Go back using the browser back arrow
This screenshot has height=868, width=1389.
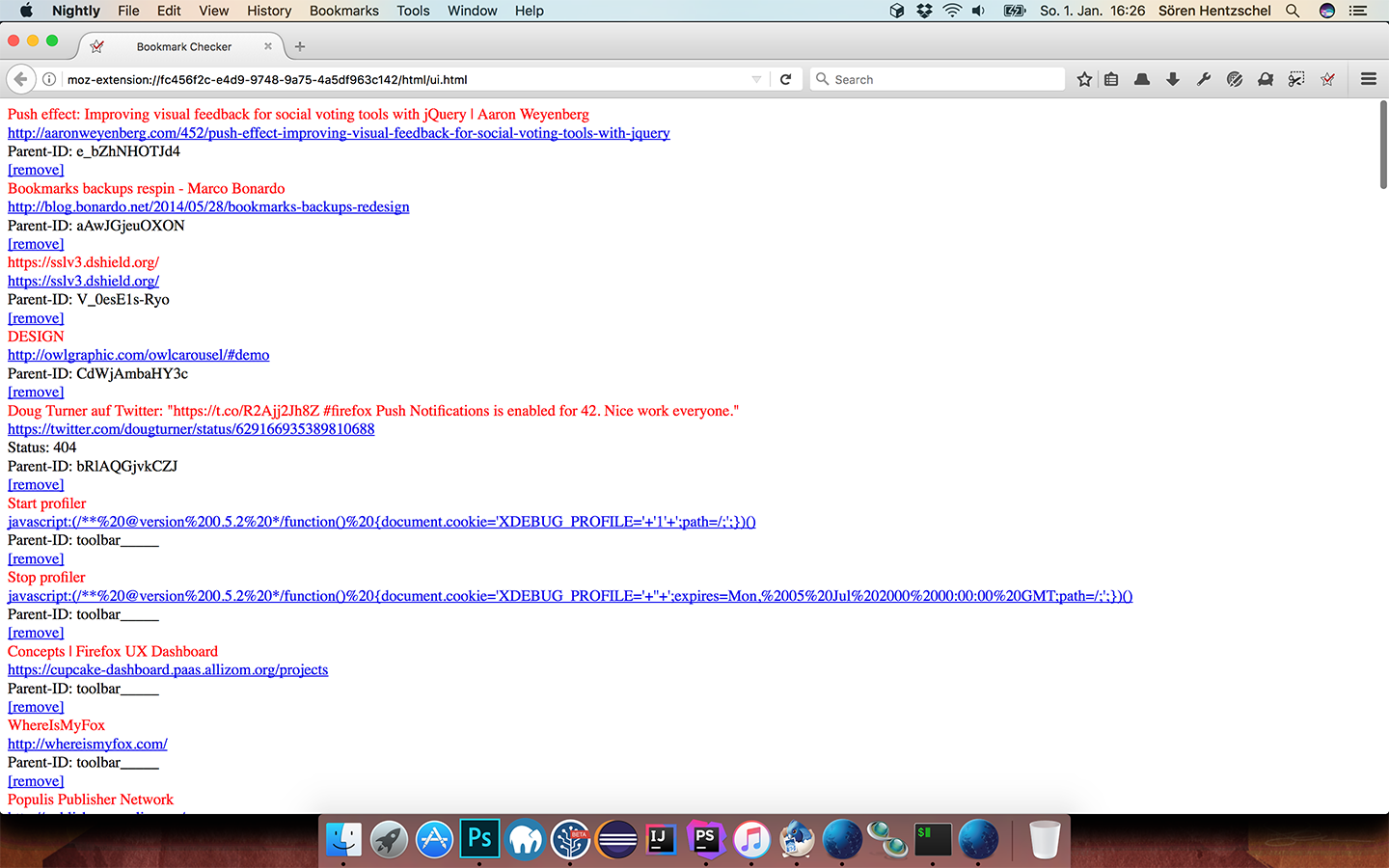point(20,79)
